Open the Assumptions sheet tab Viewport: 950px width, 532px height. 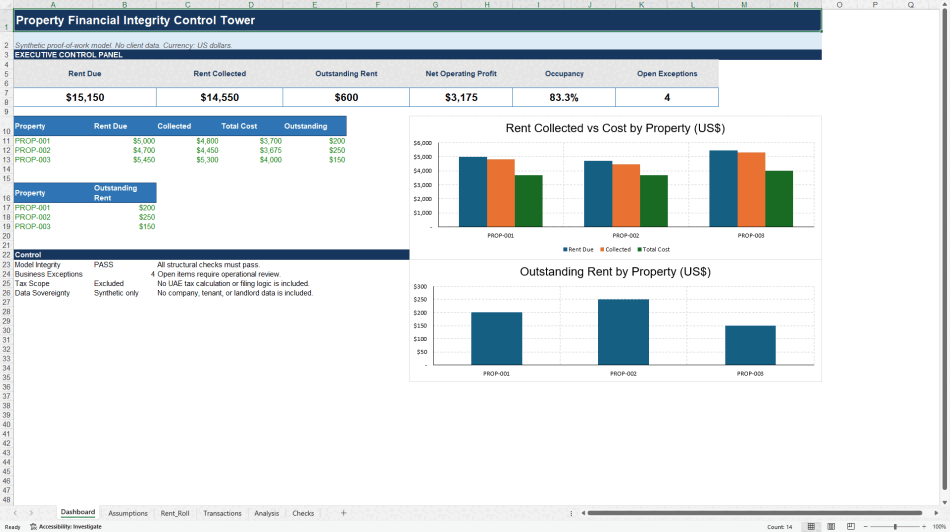coord(128,513)
